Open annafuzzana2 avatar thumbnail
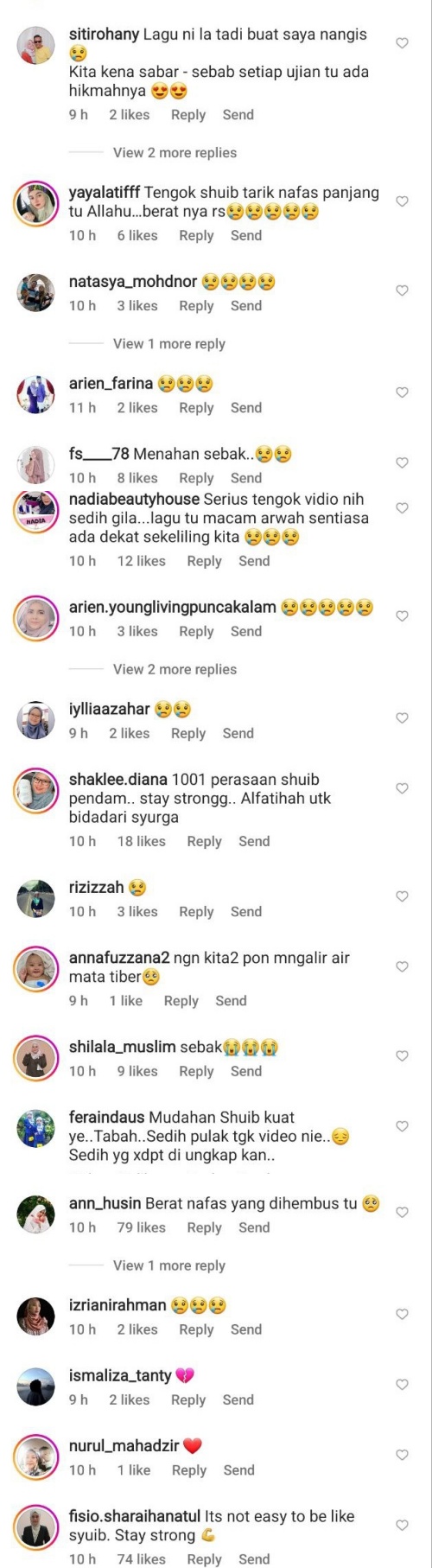 (x=36, y=970)
